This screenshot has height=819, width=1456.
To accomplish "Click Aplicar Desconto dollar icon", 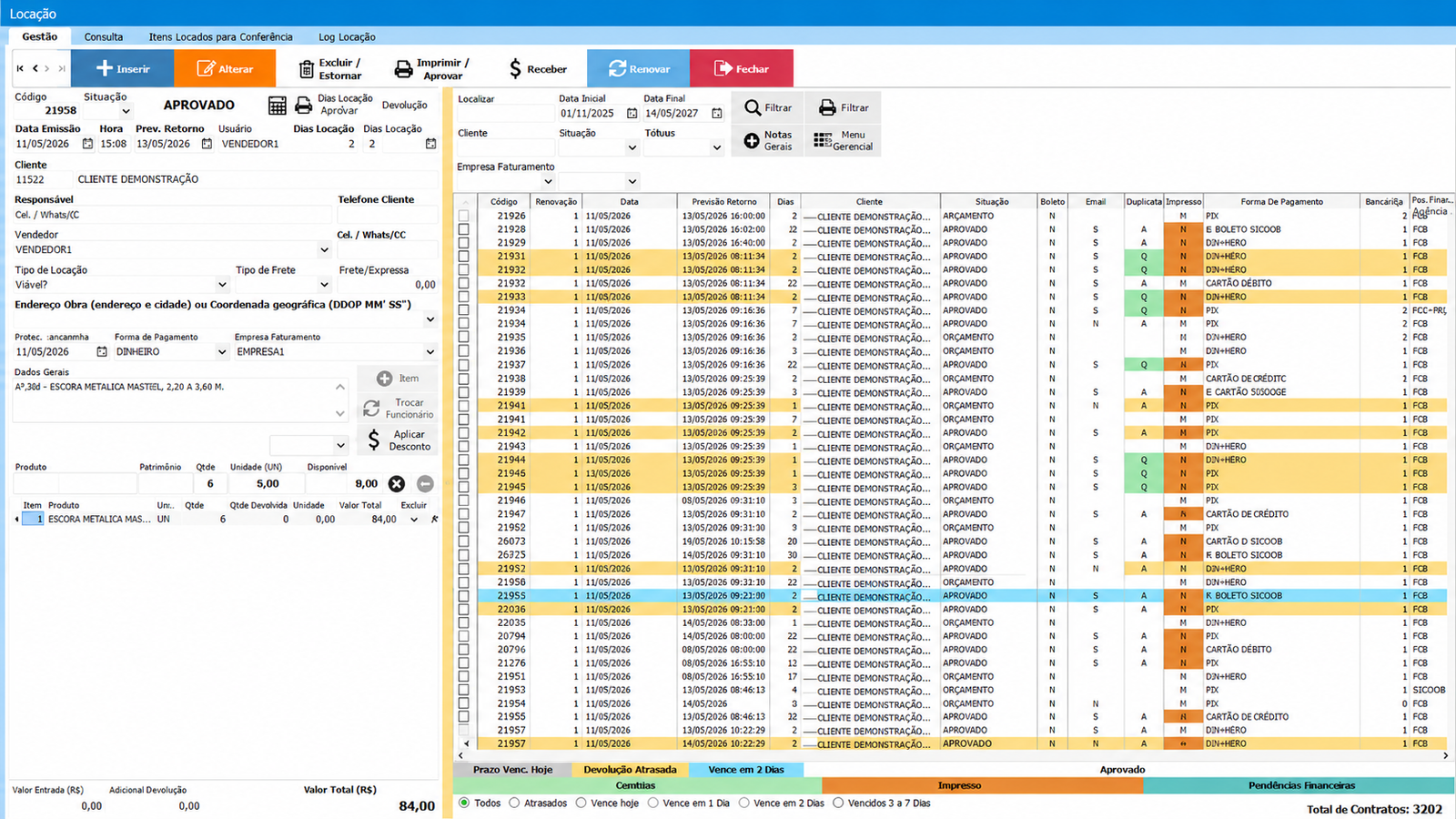I will (x=374, y=440).
